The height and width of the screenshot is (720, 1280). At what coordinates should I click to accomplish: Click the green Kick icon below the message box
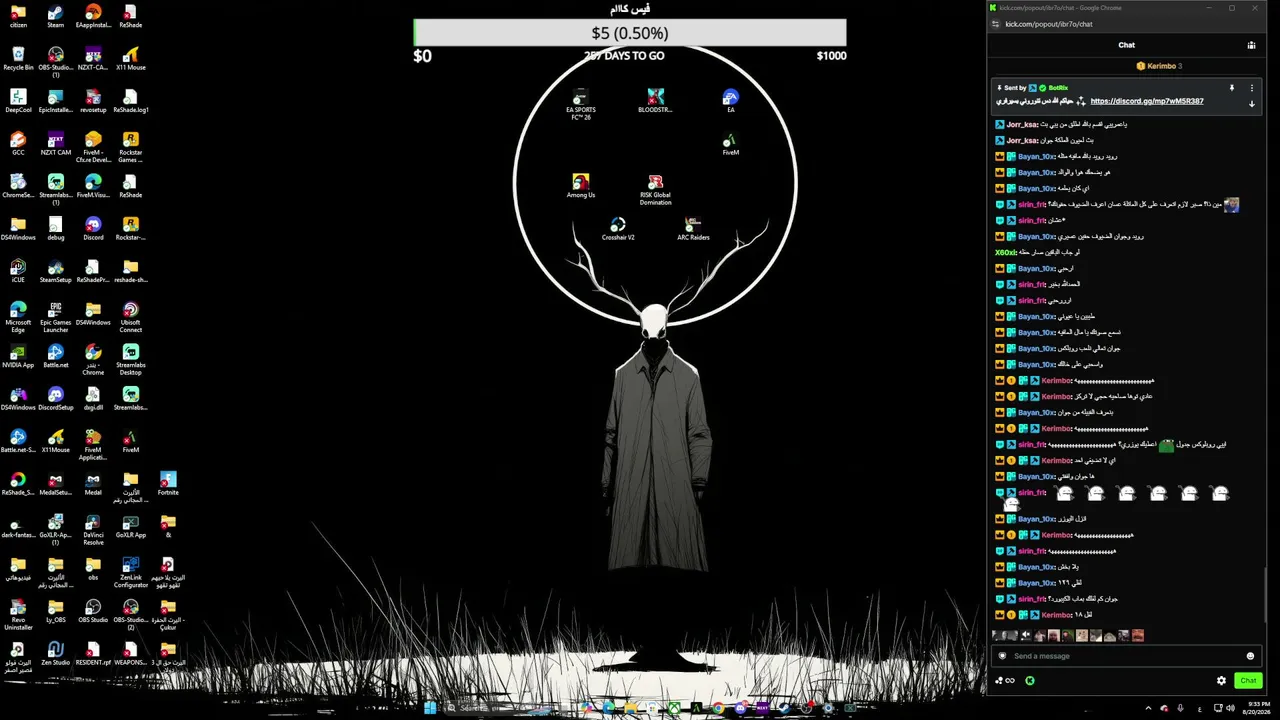1030,680
